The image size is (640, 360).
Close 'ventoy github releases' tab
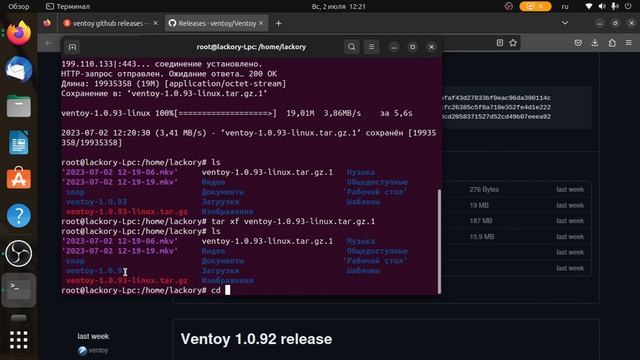click(x=155, y=23)
